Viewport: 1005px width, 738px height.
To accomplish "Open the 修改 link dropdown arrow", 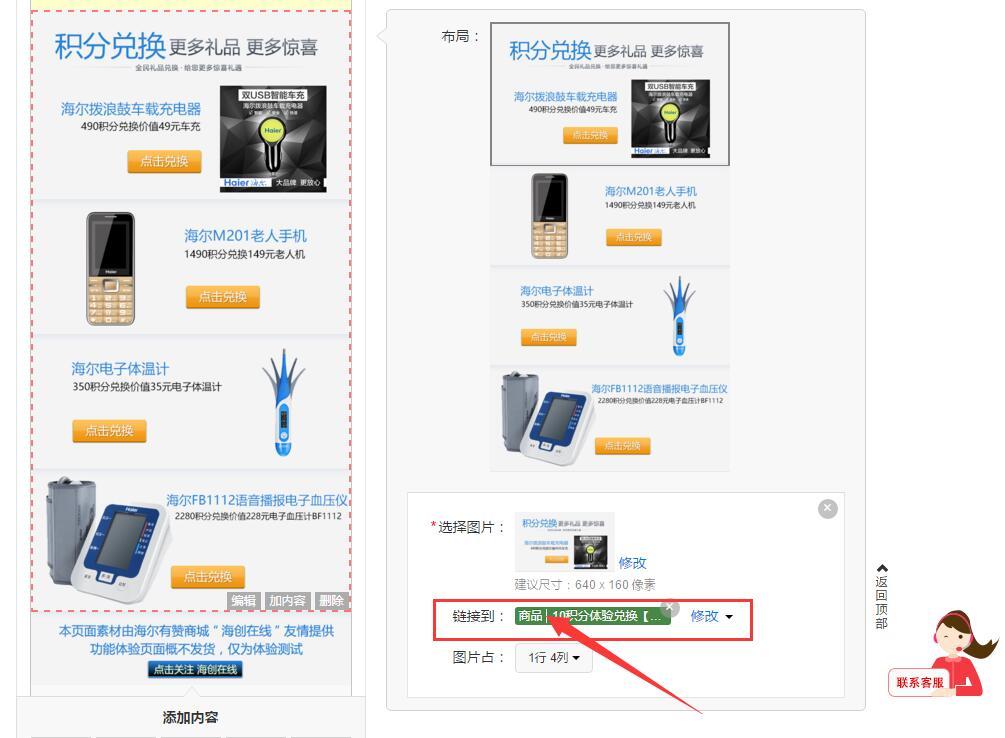I will [729, 617].
